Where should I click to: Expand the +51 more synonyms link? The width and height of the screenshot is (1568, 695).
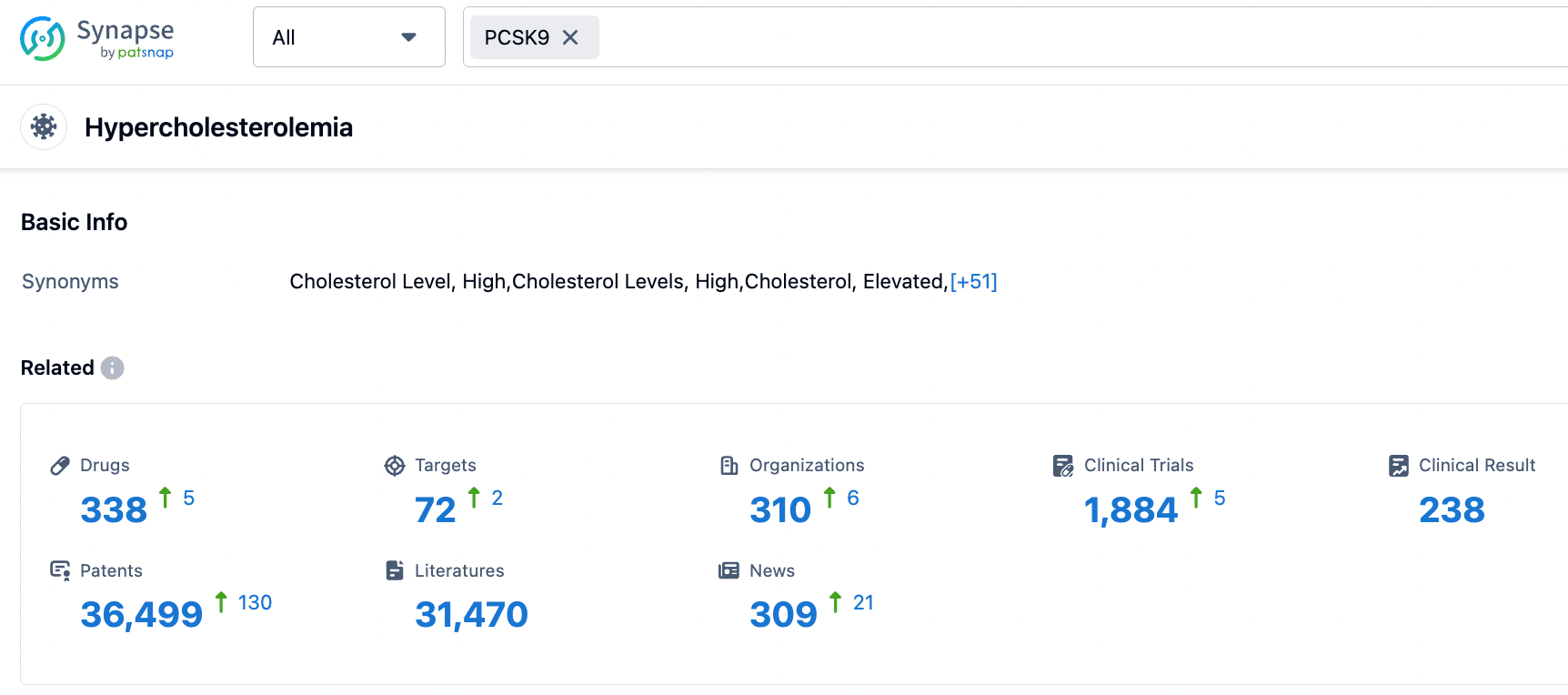pos(973,282)
